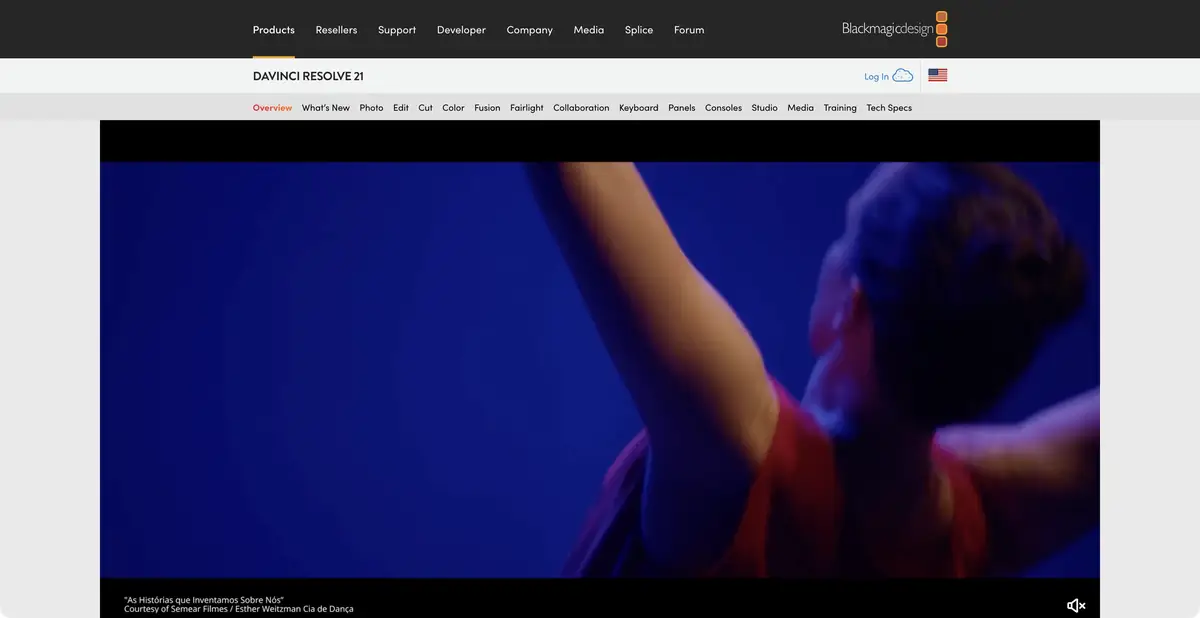Open the Media tab in the sub-navigation
The image size is (1200, 618).
click(x=800, y=108)
